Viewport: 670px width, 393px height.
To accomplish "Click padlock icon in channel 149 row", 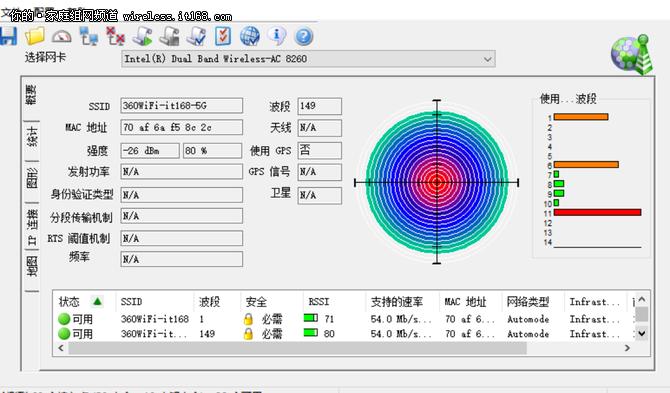I will pyautogui.click(x=248, y=334).
